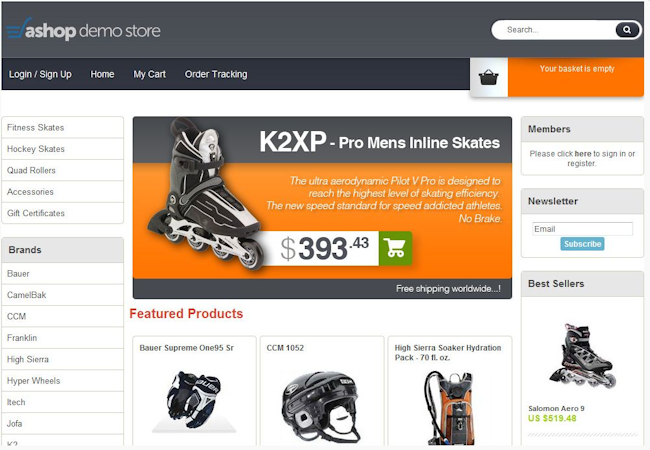Focus the newsletter Email input field
This screenshot has width=650, height=450.
[582, 229]
